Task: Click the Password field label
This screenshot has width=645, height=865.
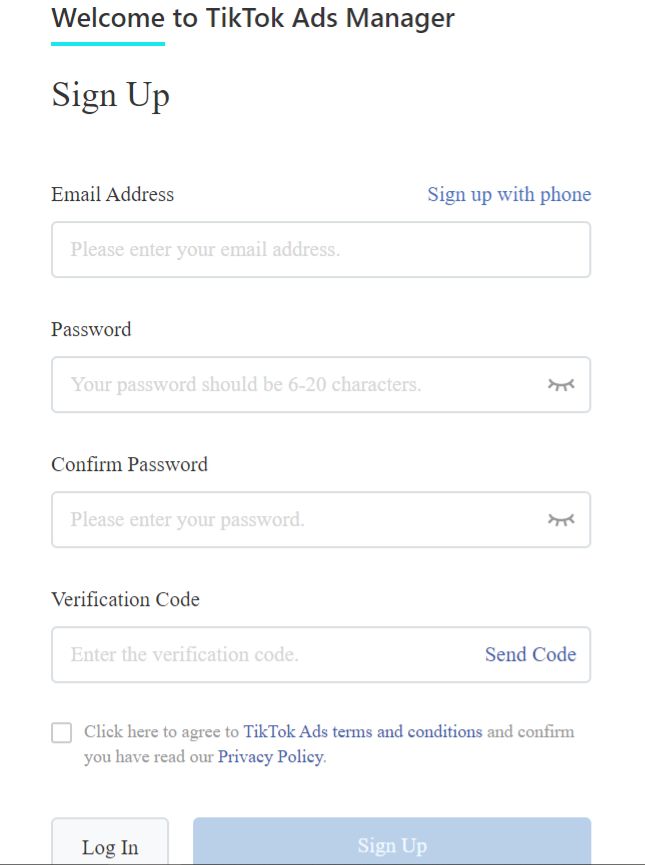Action: (91, 329)
